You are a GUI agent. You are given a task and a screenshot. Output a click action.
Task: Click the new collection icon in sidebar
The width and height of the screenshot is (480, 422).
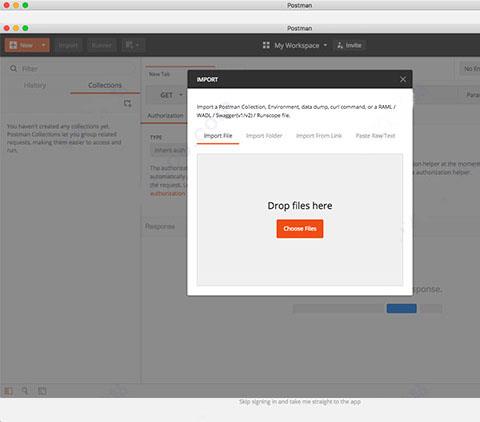pos(127,103)
